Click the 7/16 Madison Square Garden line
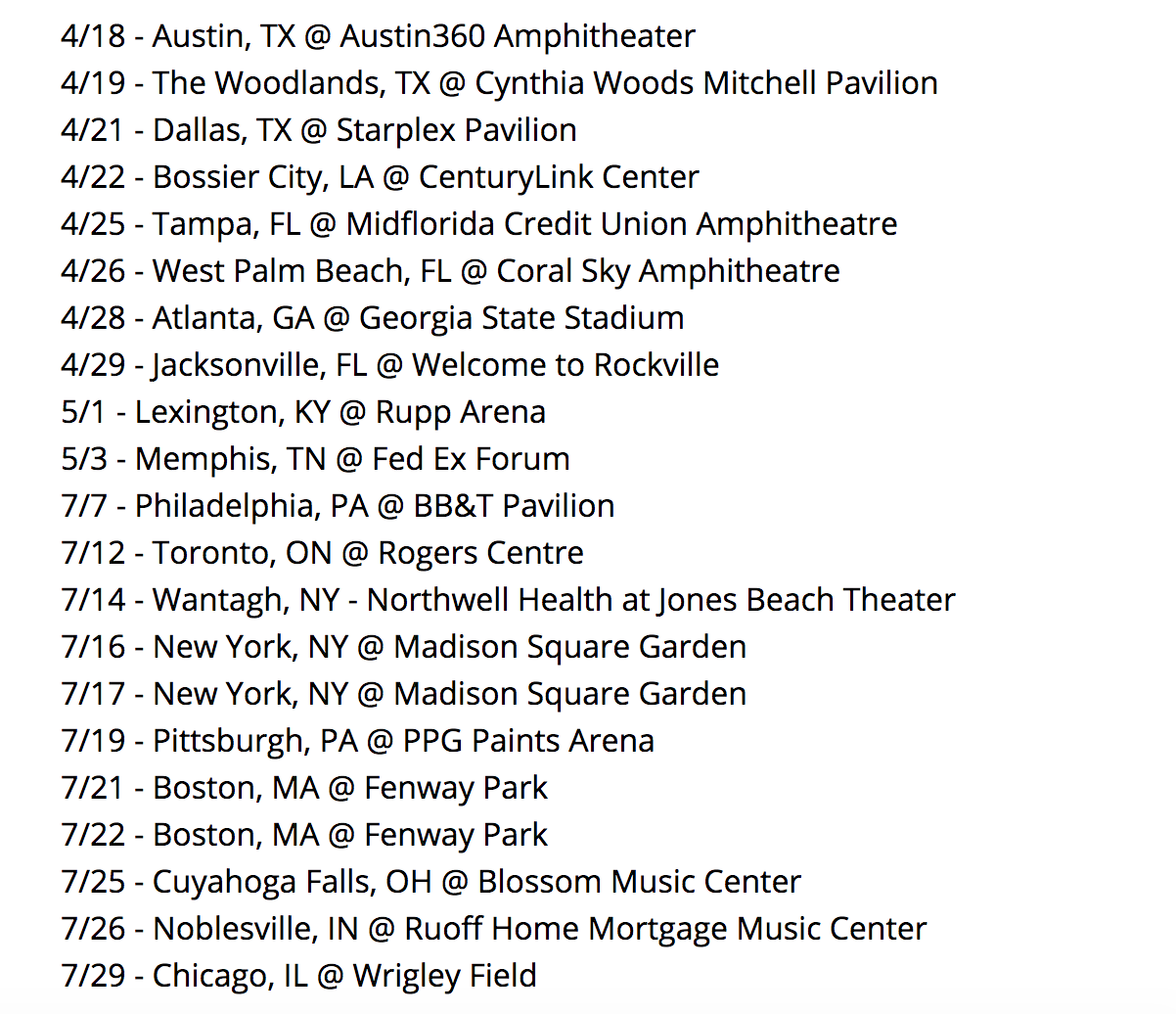The image size is (1176, 1014). 404,647
